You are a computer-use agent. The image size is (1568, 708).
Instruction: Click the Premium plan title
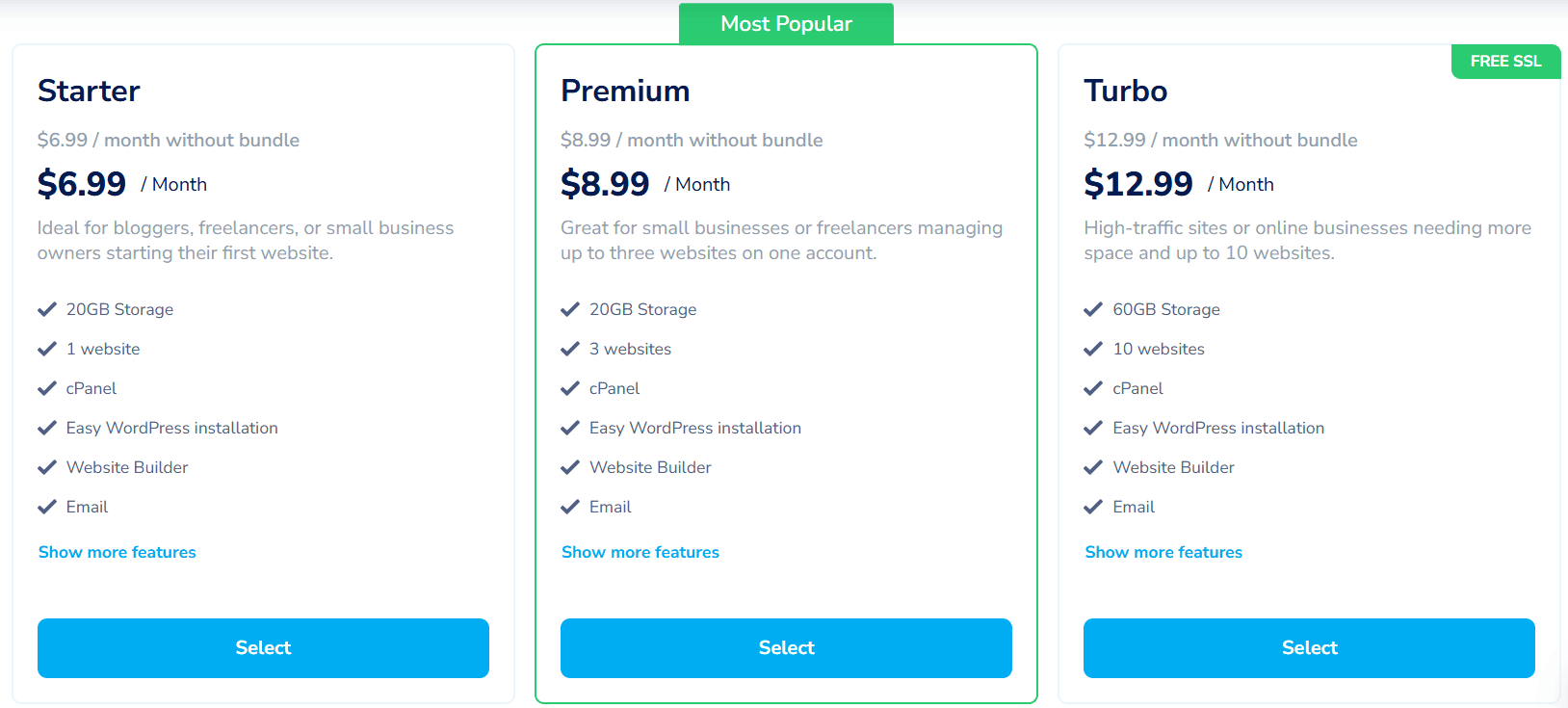(625, 91)
